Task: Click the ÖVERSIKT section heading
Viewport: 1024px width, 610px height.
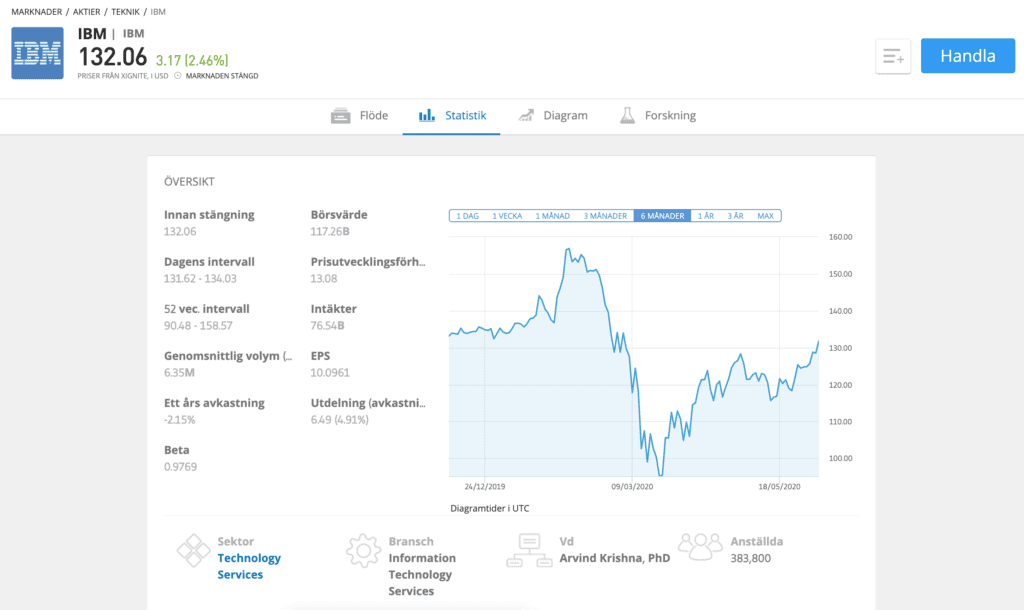Action: click(189, 182)
